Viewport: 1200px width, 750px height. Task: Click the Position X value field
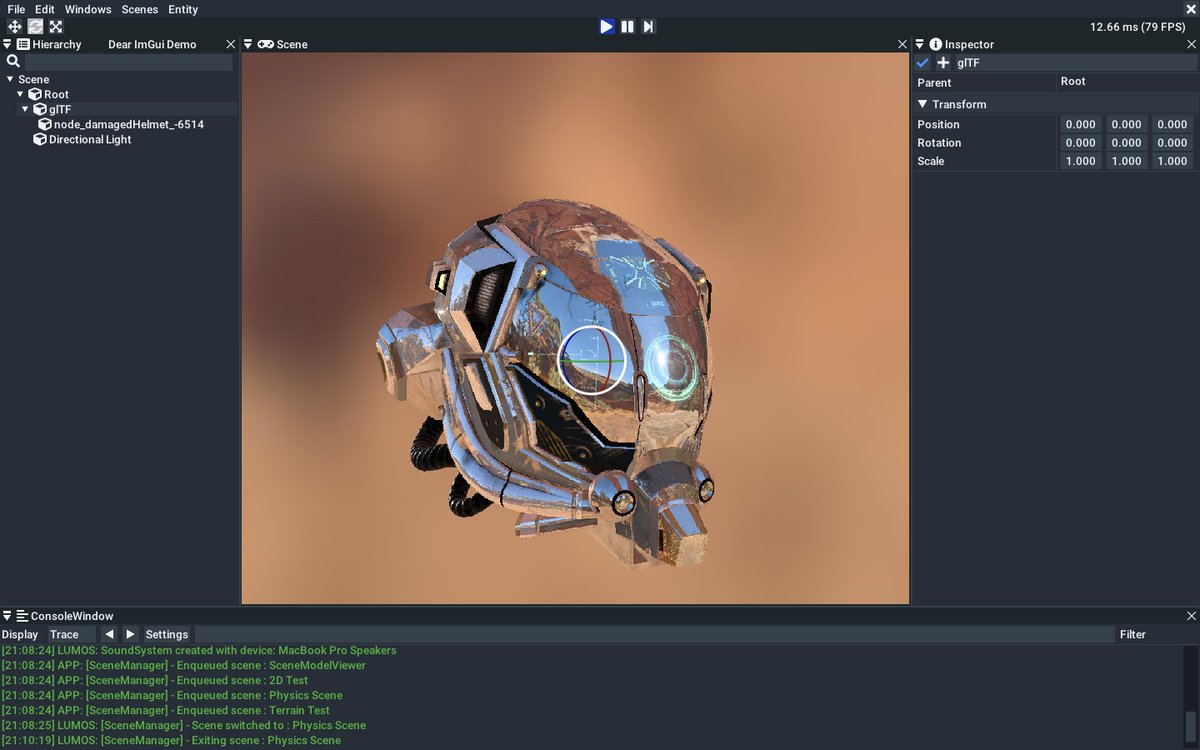tap(1080, 125)
